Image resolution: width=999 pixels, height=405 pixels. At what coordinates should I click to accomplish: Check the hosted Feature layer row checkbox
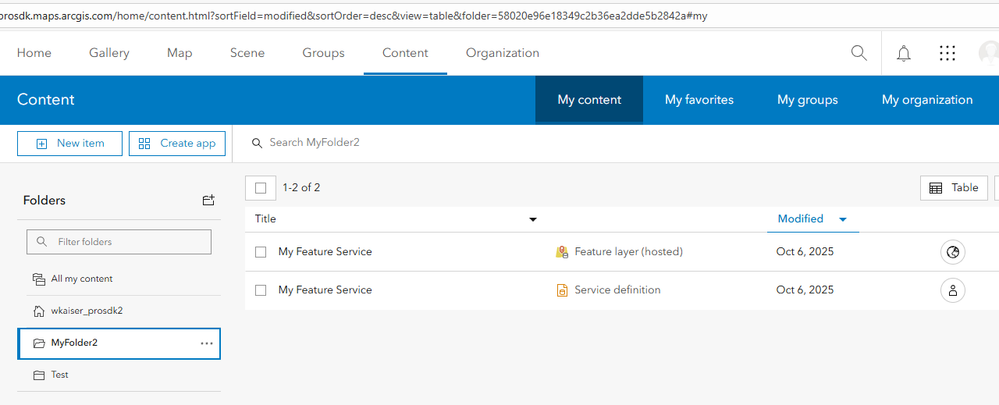[x=261, y=252]
